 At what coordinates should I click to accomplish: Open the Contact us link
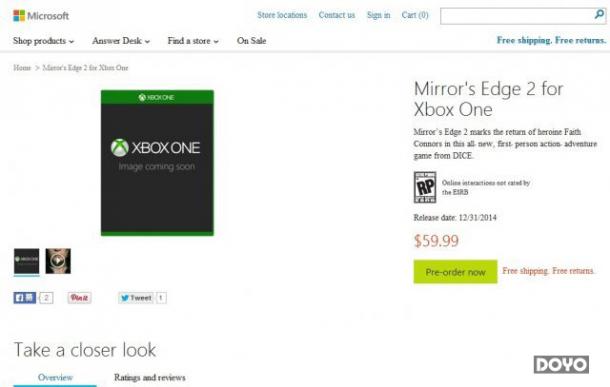pos(337,15)
